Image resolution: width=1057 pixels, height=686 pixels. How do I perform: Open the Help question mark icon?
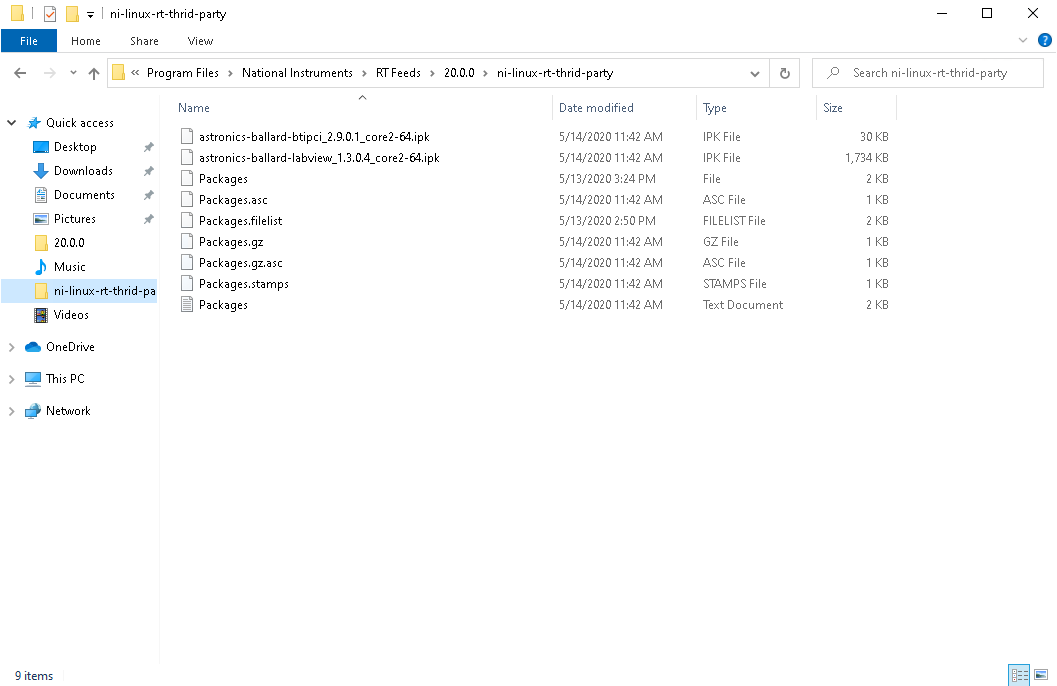[1045, 40]
